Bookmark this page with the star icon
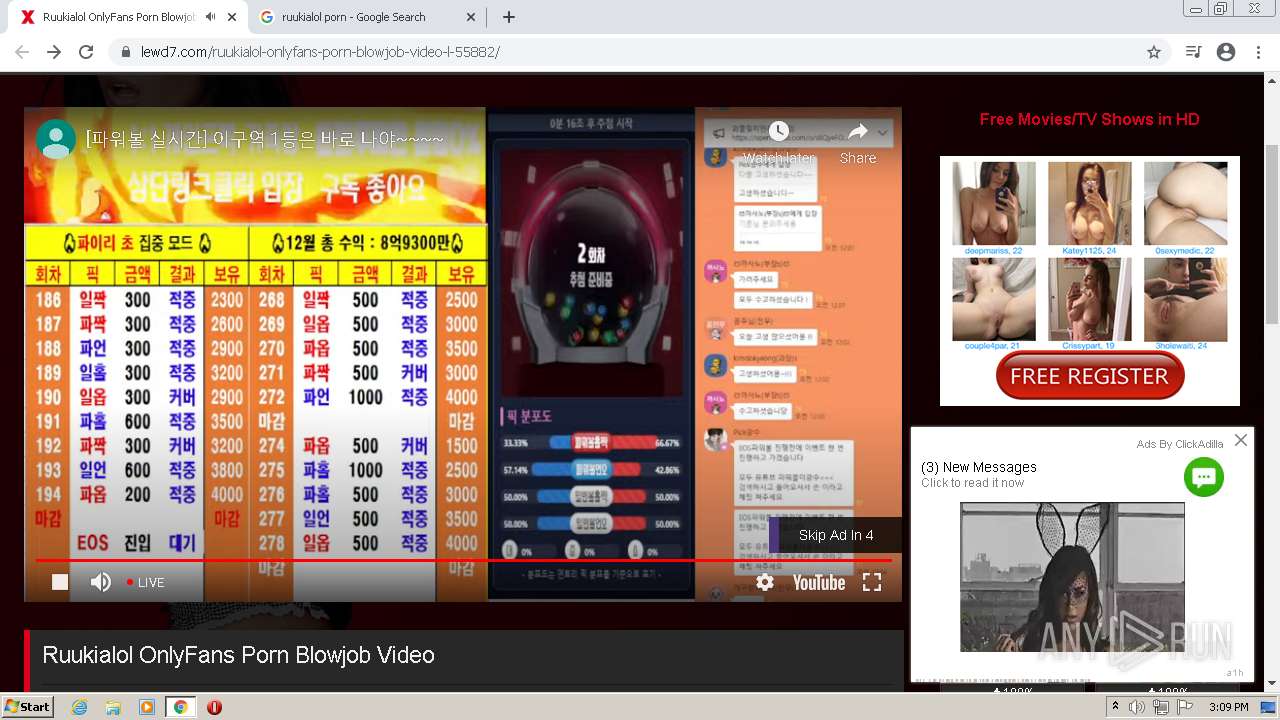1280x720 pixels. [1154, 52]
